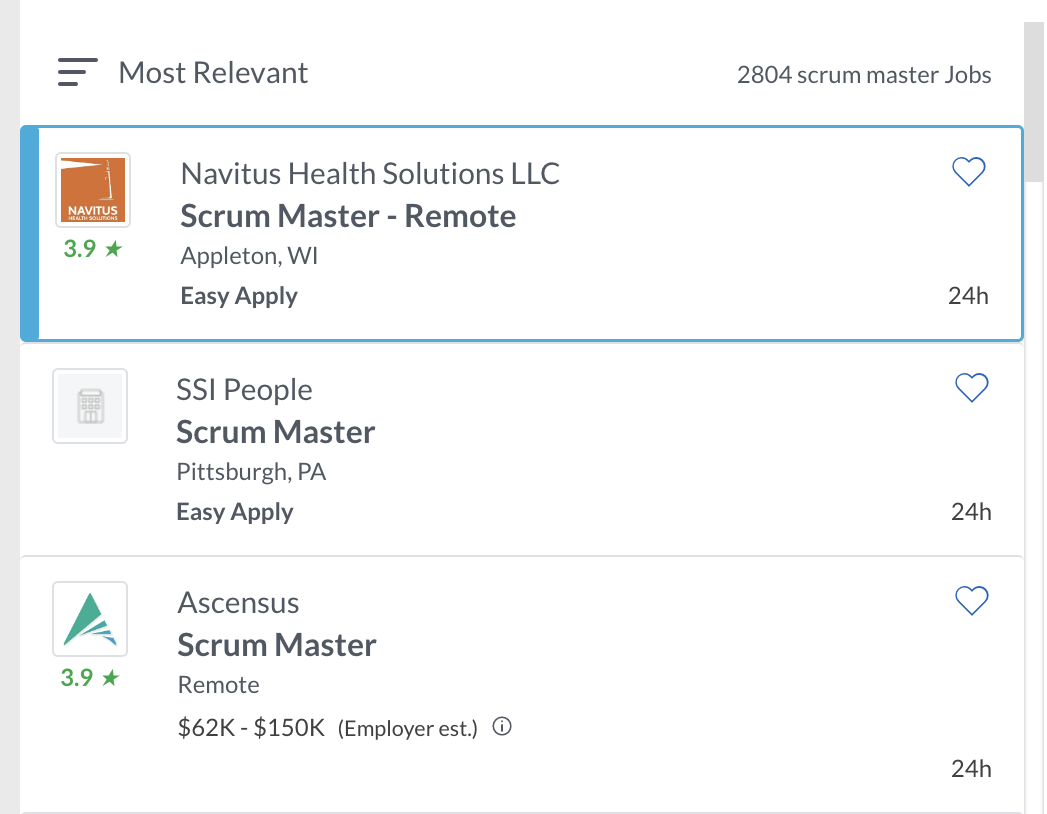Expand the Most Relevant sort dropdown
This screenshot has height=814, width=1047.
click(x=213, y=73)
